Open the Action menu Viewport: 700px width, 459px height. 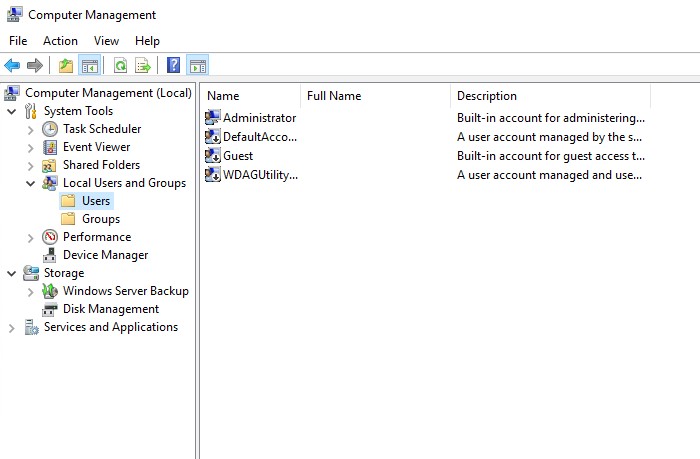tap(60, 41)
